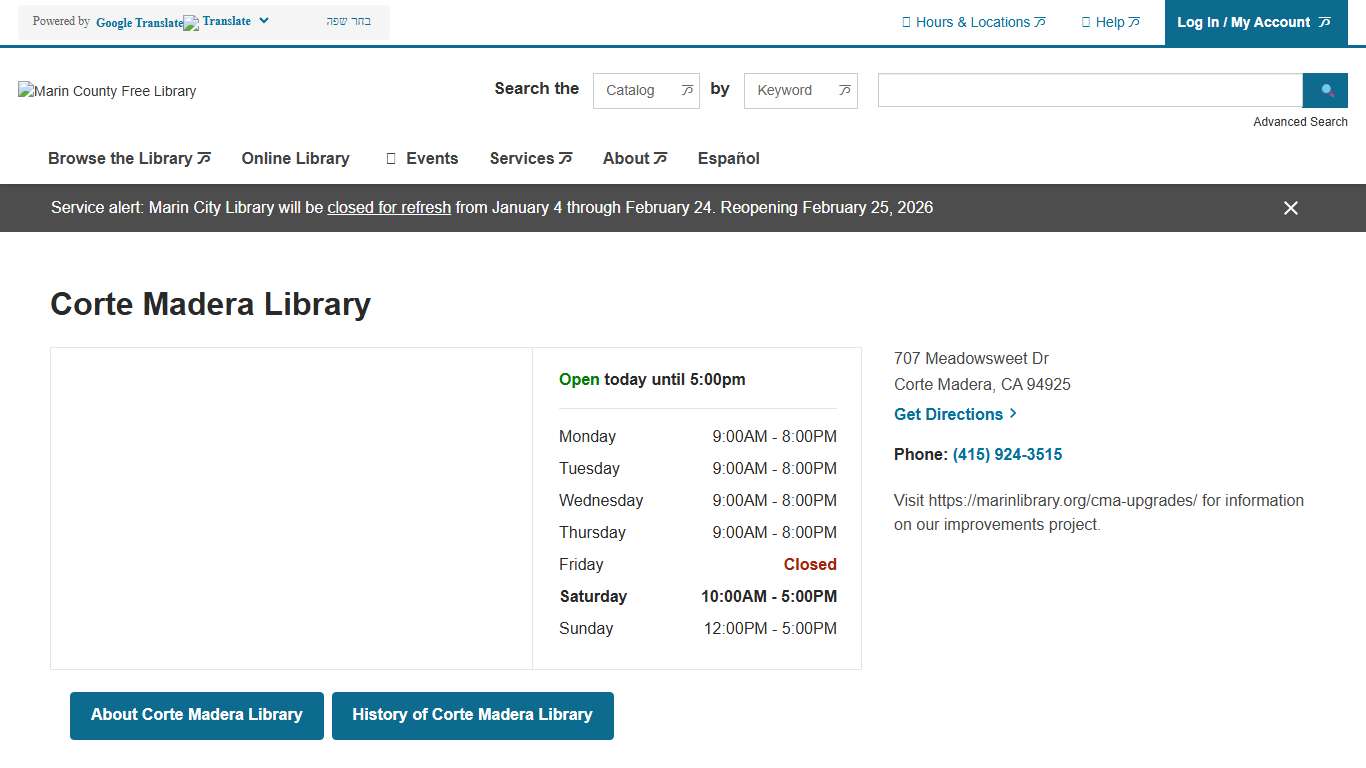Open Advanced Search
Screen dimensions: 1366x768
point(1300,121)
